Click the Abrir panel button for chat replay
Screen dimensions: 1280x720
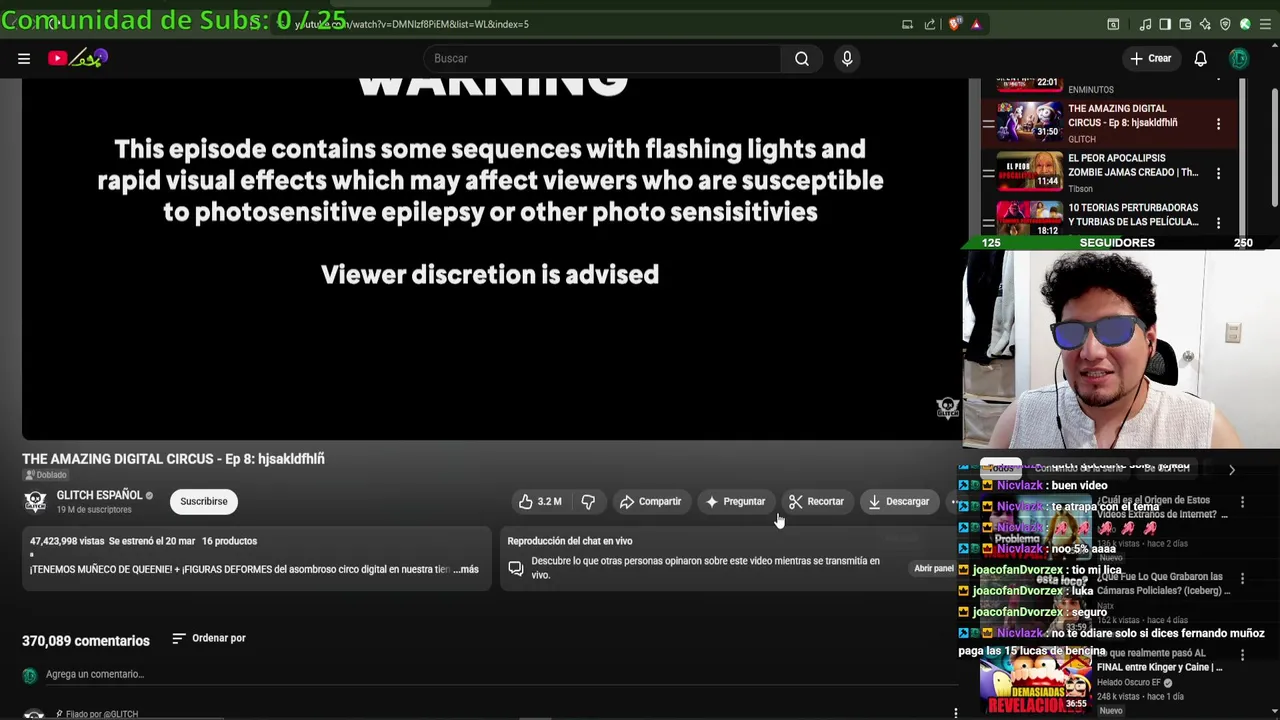(933, 569)
